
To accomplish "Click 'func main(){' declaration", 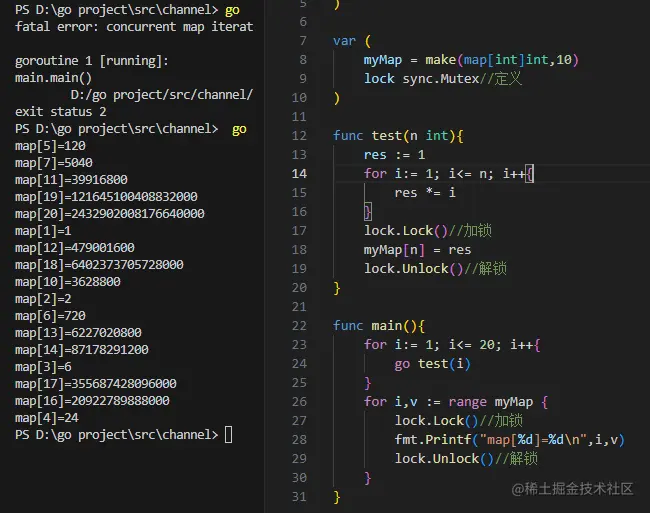I will (379, 326).
